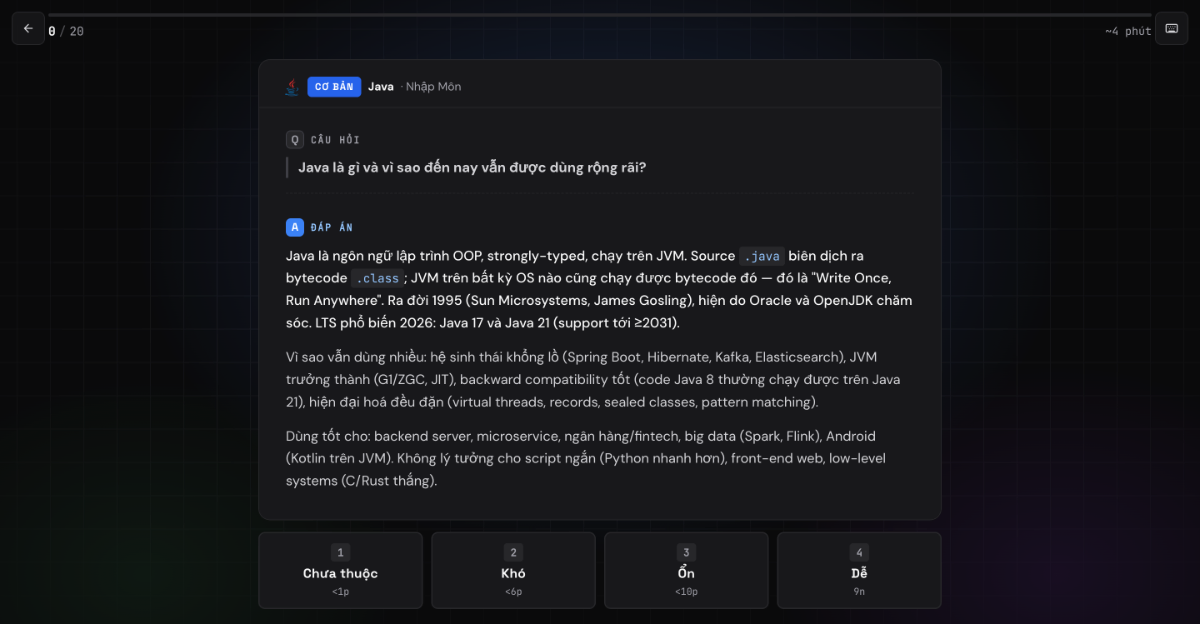Image resolution: width=1200 pixels, height=624 pixels.
Task: Click the Java logo icon
Action: tap(291, 87)
